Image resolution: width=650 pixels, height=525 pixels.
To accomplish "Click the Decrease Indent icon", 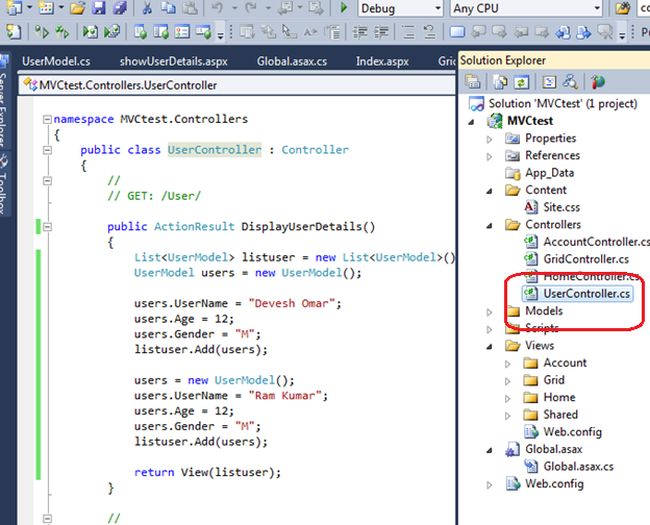I will coord(360,32).
